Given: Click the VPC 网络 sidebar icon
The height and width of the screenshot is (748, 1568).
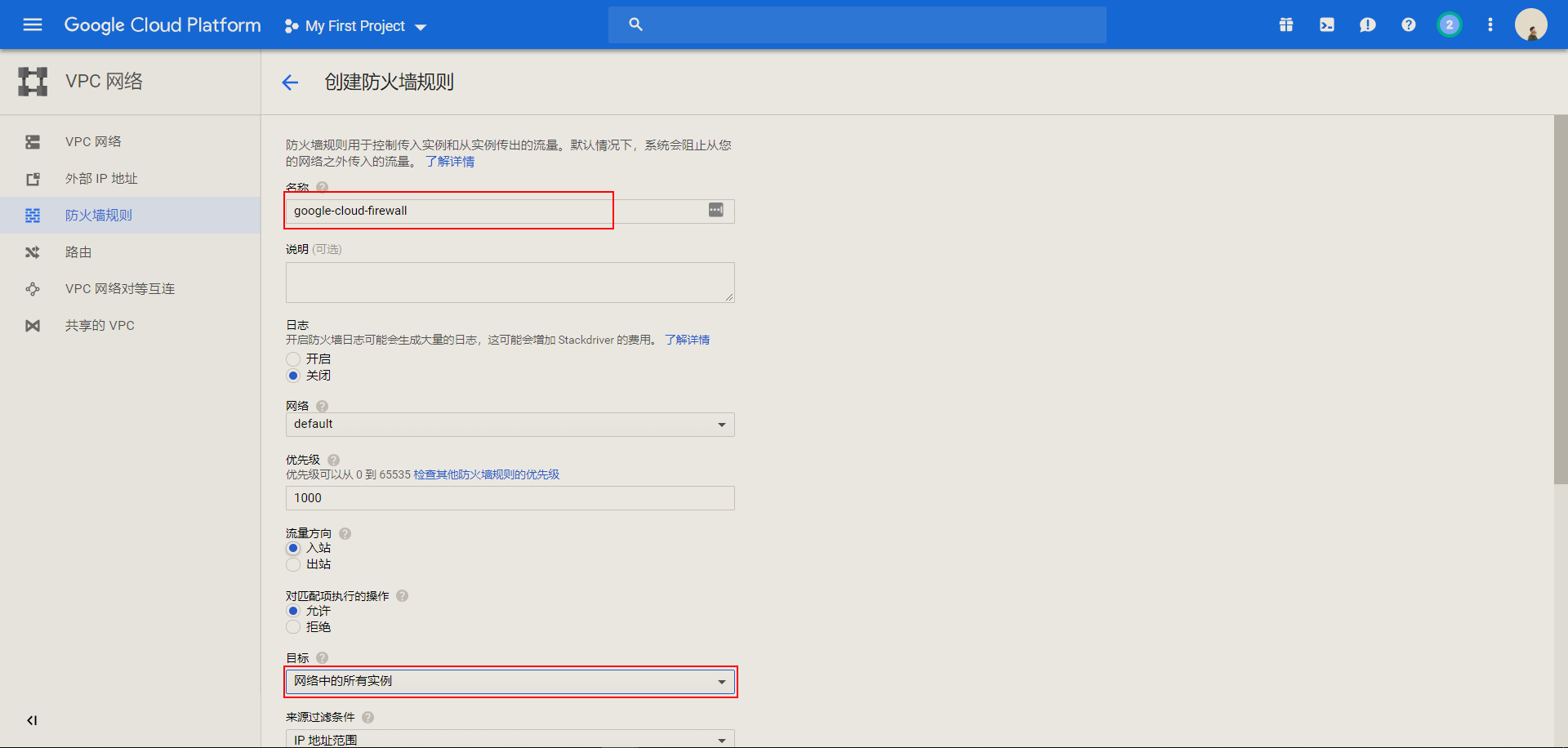Looking at the screenshot, I should [33, 142].
